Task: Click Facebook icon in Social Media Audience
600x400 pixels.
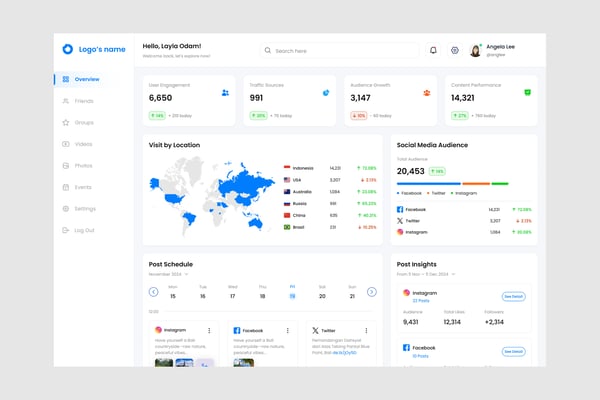Action: point(400,209)
